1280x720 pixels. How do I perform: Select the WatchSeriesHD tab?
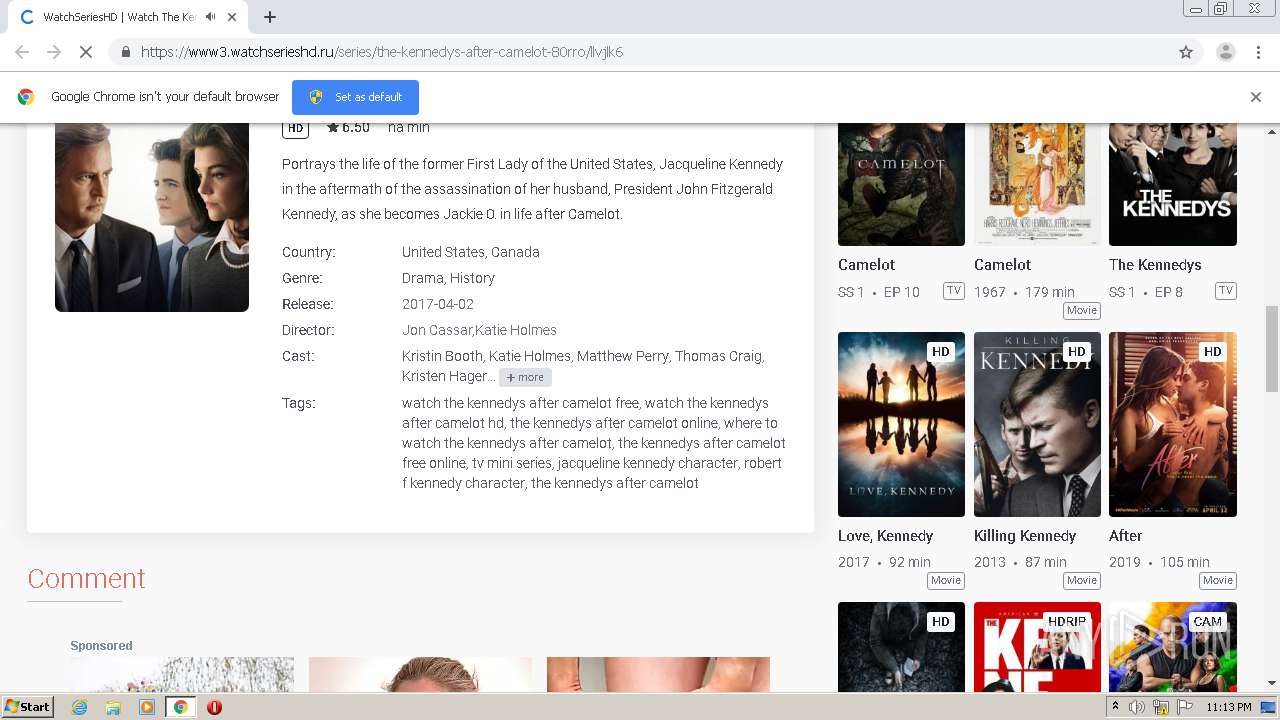click(120, 17)
